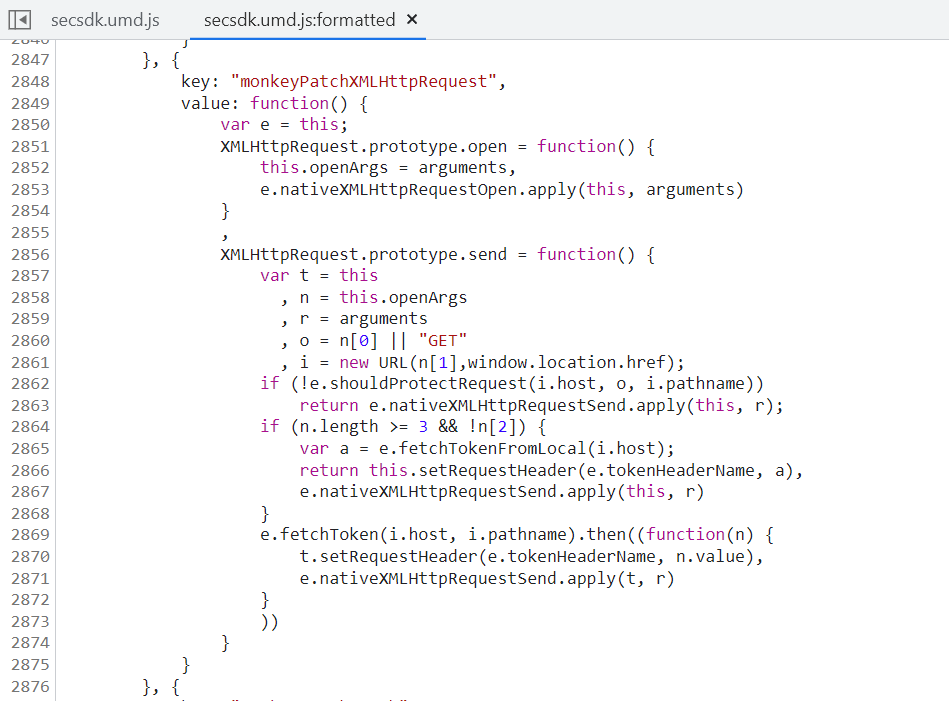Click line number 2871 in the gutter
The height and width of the screenshot is (701, 949).
[x=30, y=578]
